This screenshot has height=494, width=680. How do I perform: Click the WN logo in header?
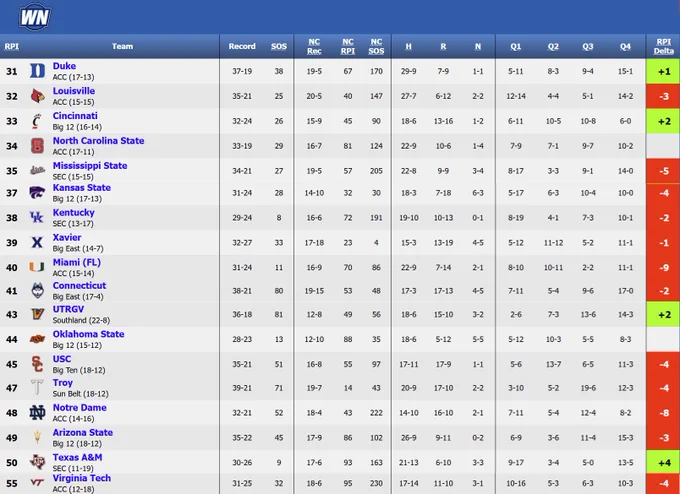click(35, 17)
